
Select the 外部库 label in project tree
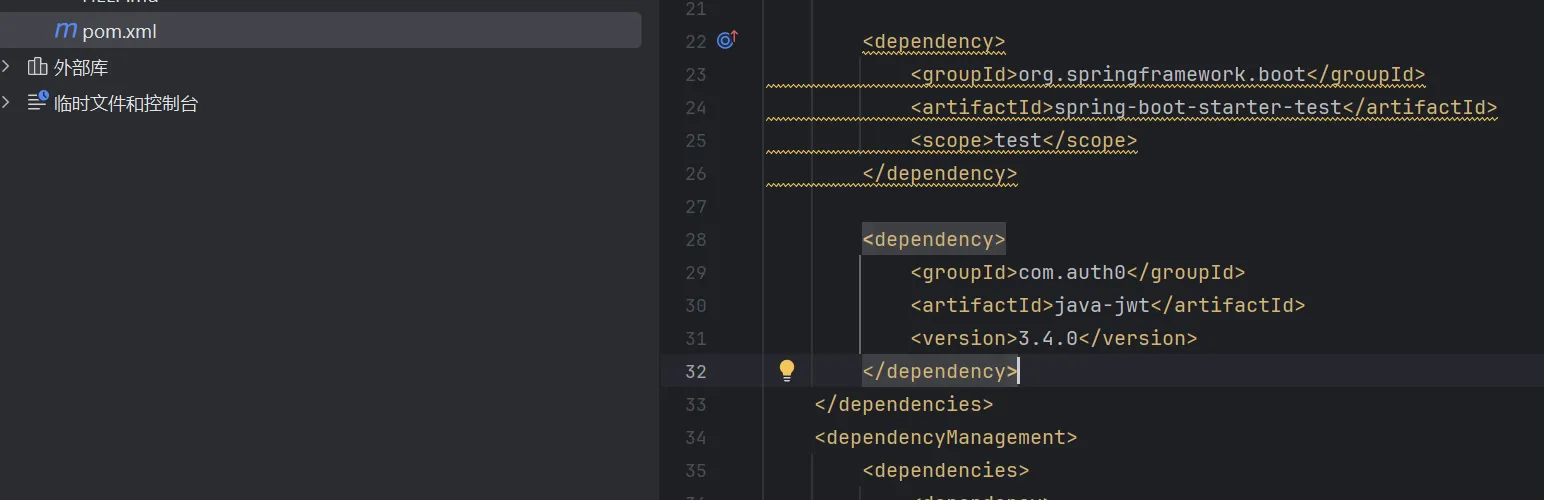pos(81,68)
